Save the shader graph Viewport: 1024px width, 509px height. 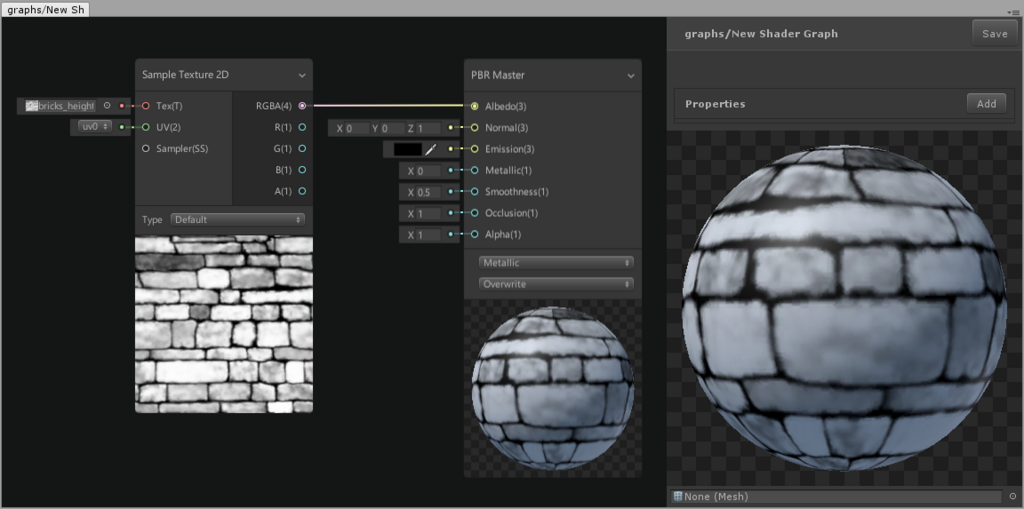(995, 34)
